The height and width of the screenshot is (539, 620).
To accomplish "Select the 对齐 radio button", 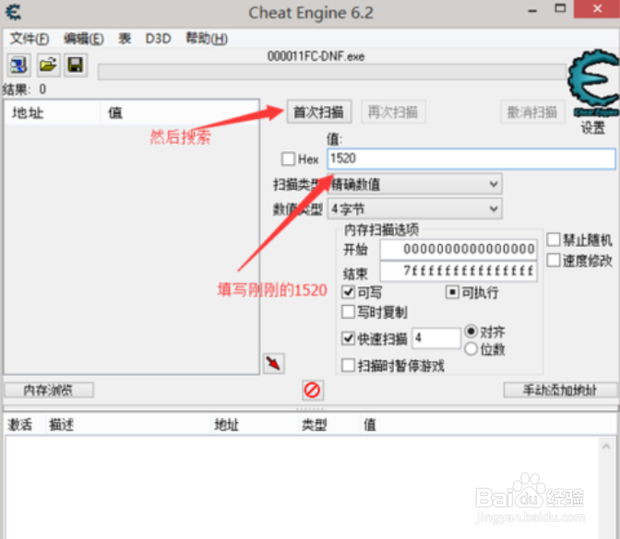I will point(471,331).
